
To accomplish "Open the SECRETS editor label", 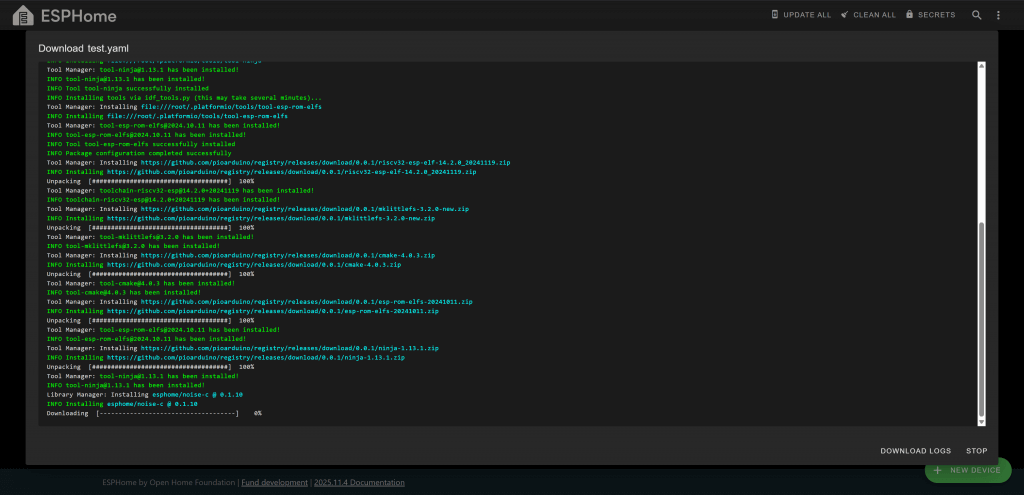I will [x=936, y=15].
